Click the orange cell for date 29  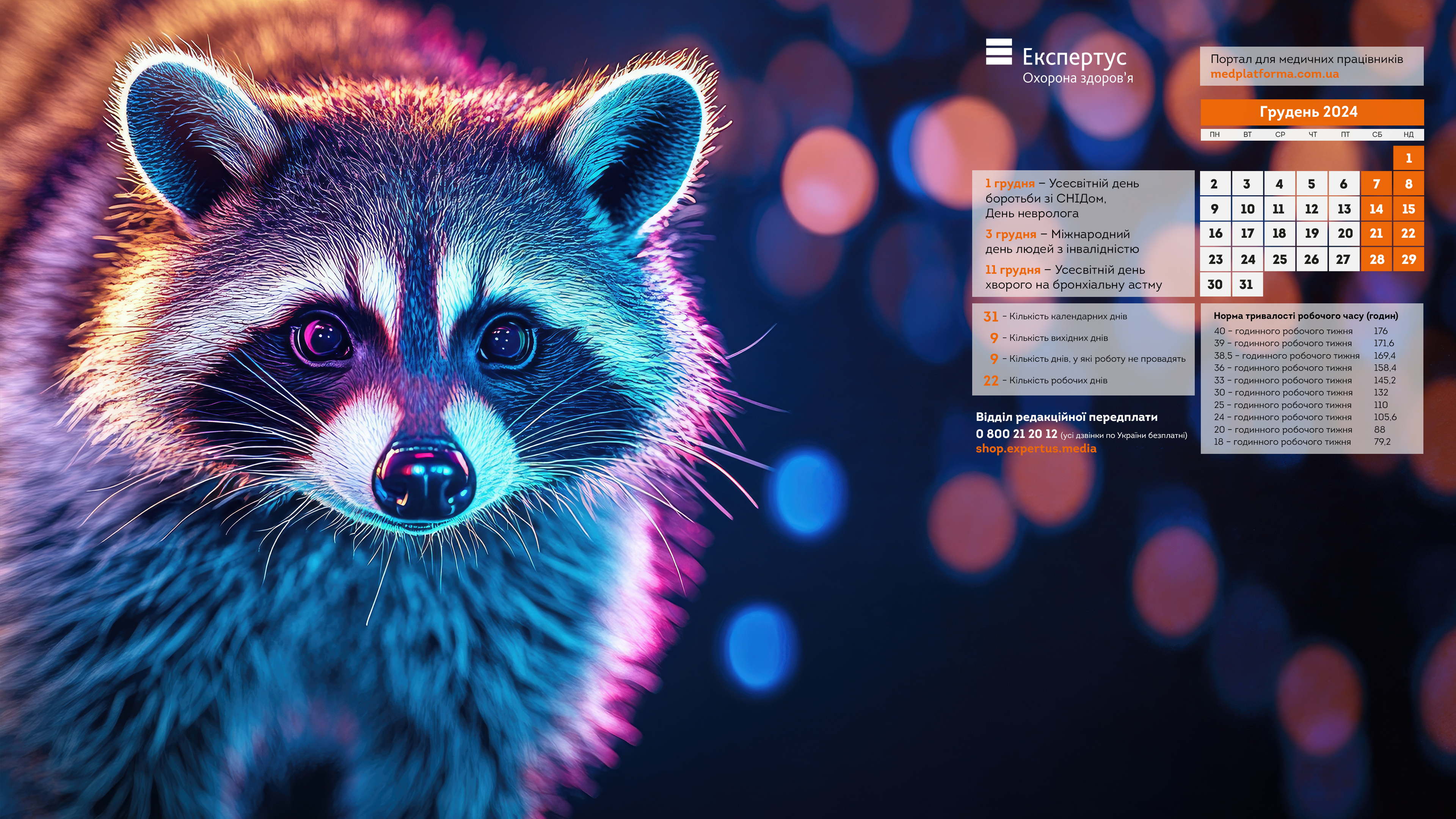1408,259
